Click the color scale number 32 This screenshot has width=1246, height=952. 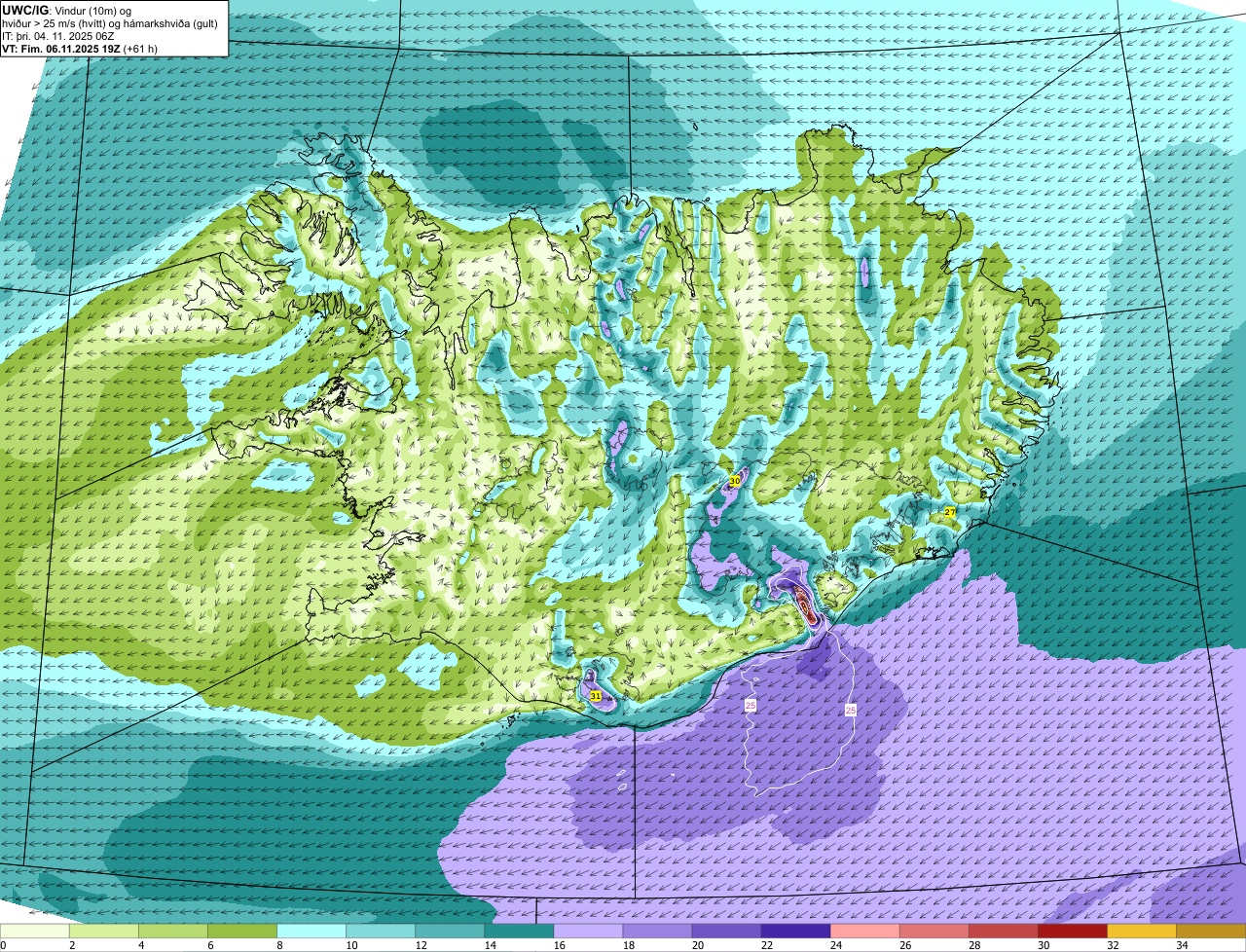tap(1111, 945)
